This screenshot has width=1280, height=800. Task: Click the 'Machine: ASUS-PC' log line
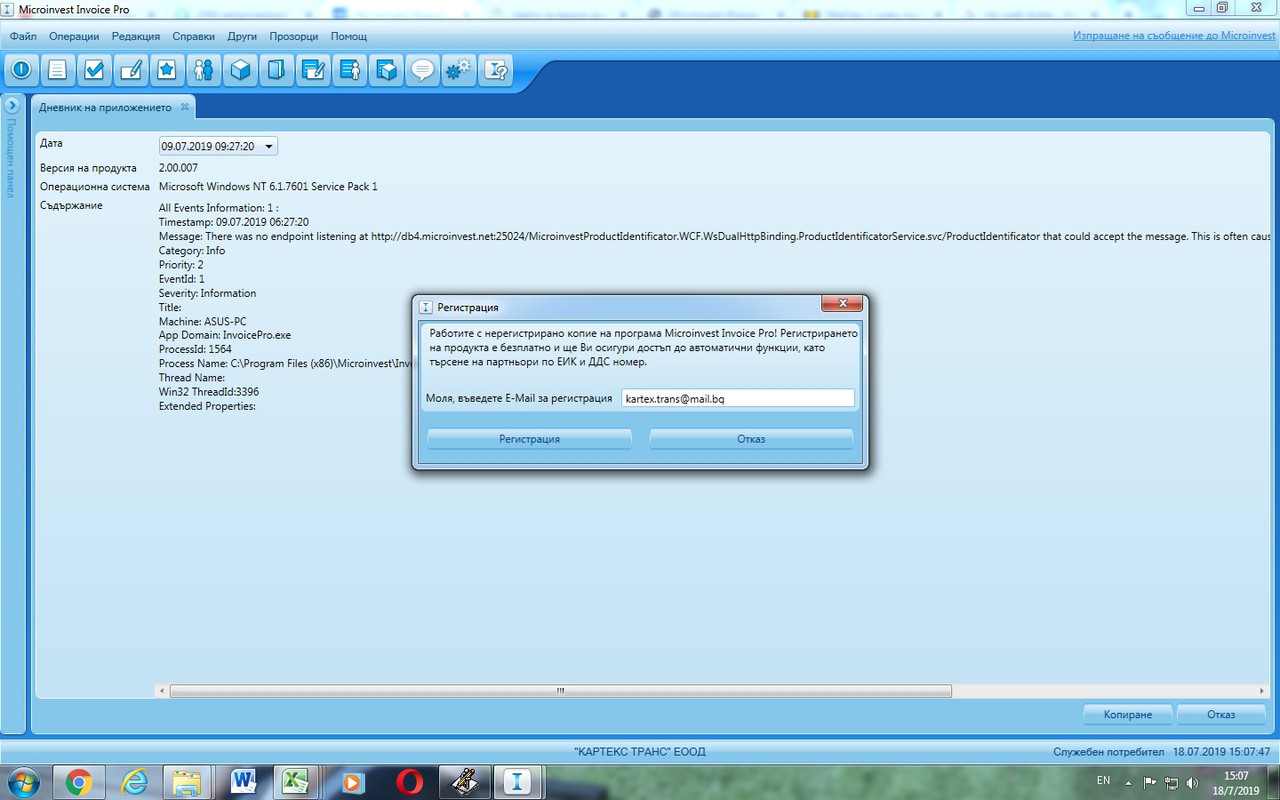[x=203, y=321]
